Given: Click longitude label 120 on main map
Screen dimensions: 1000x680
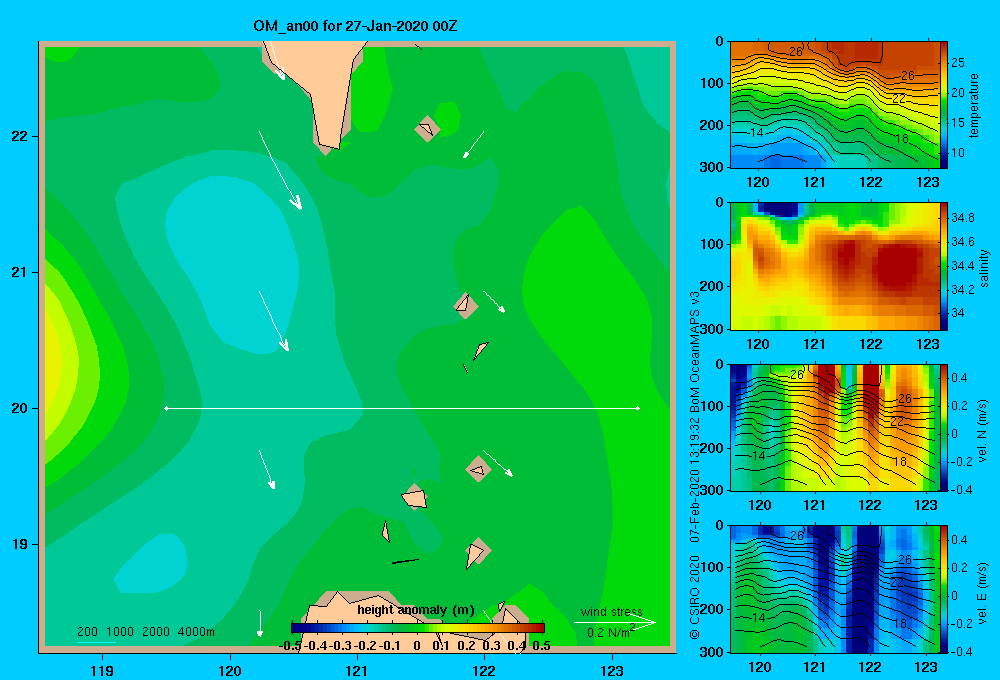Looking at the screenshot, I should click(230, 670).
